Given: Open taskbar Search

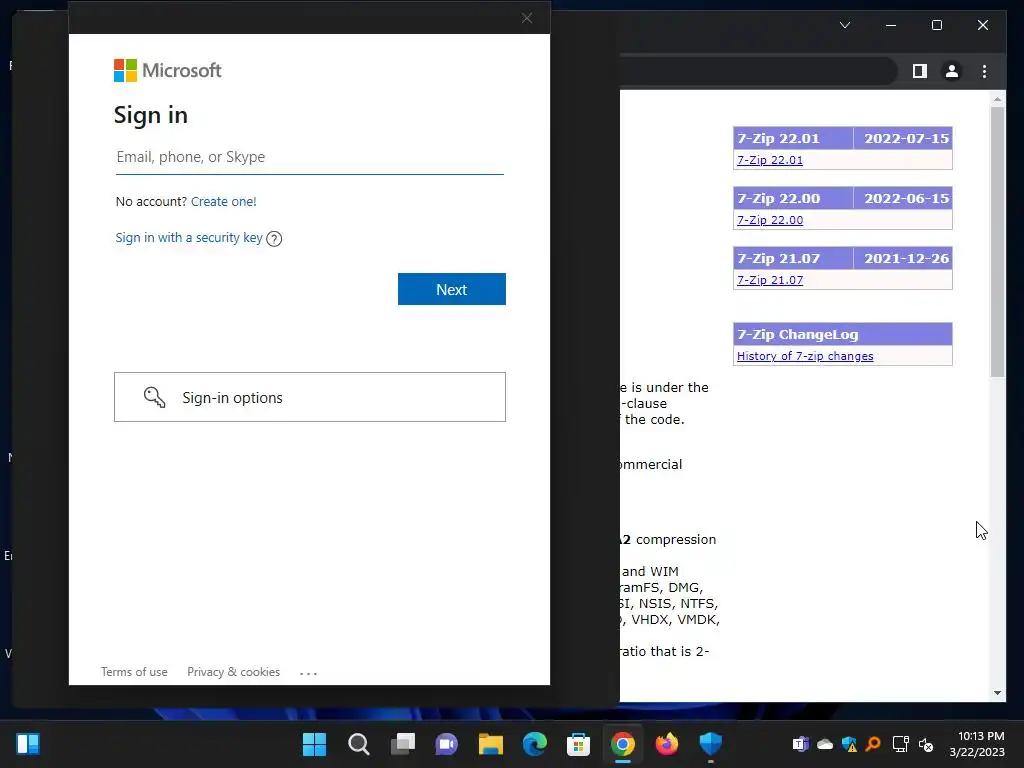Looking at the screenshot, I should pyautogui.click(x=359, y=744).
